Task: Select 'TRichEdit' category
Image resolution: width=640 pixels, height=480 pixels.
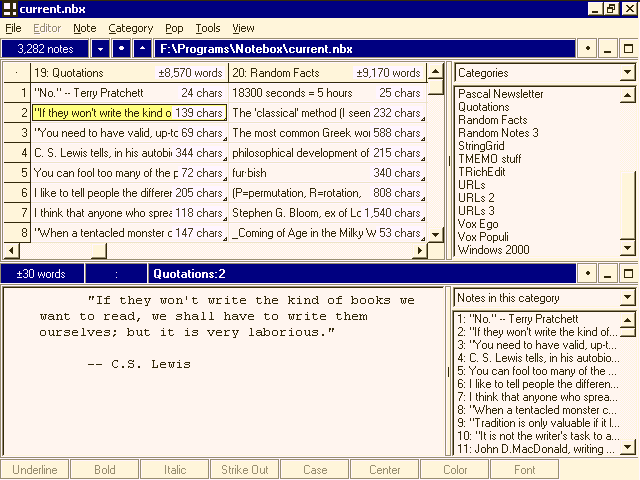Action: (x=482, y=172)
